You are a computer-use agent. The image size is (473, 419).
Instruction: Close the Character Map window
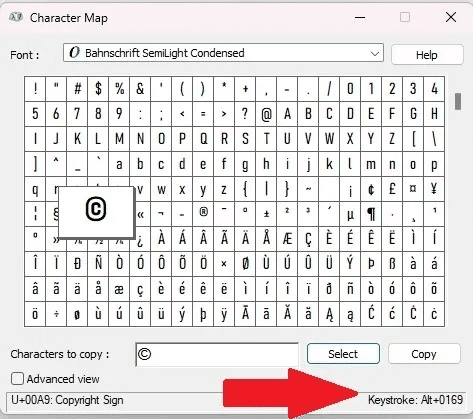tap(451, 17)
